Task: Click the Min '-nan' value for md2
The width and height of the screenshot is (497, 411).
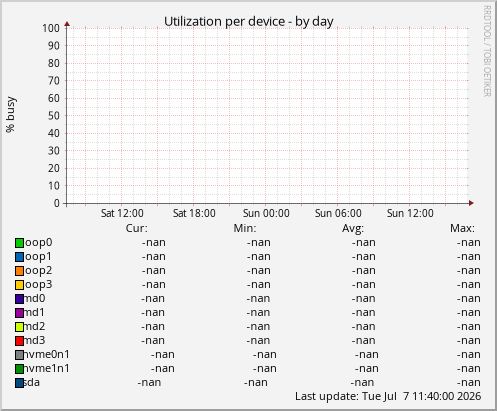Action: 258,327
